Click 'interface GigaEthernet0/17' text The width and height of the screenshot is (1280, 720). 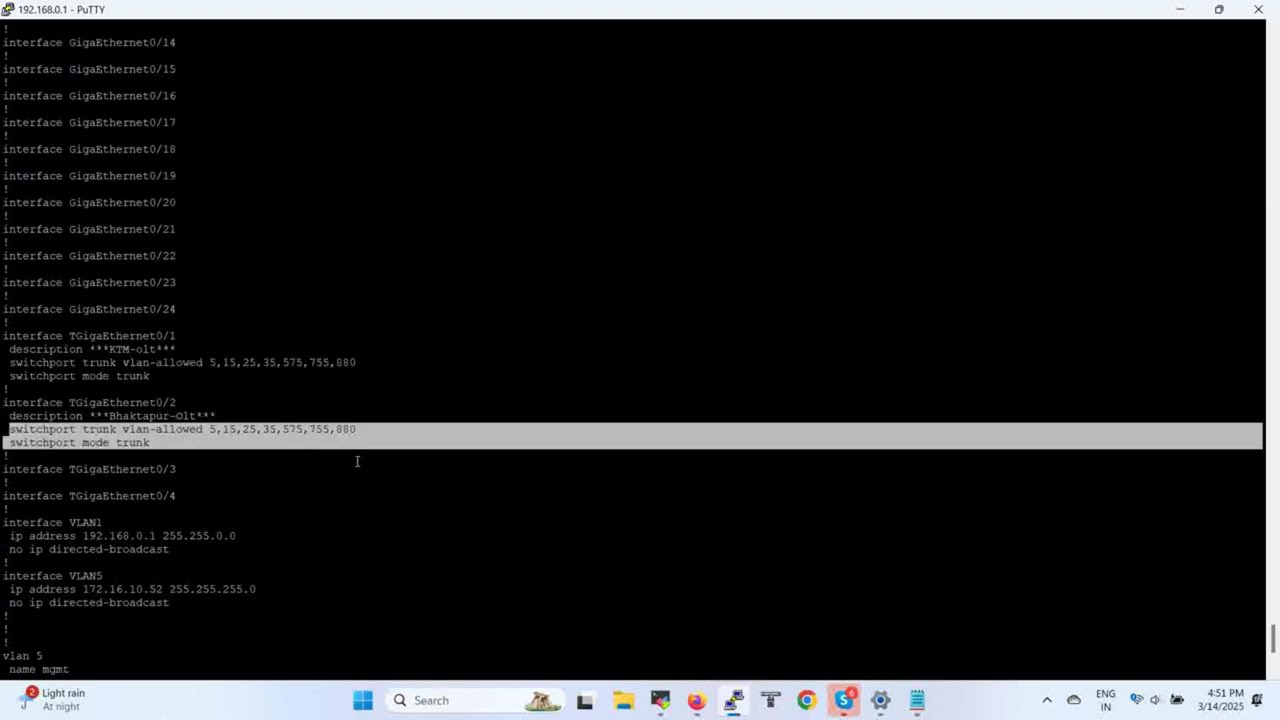pos(89,123)
